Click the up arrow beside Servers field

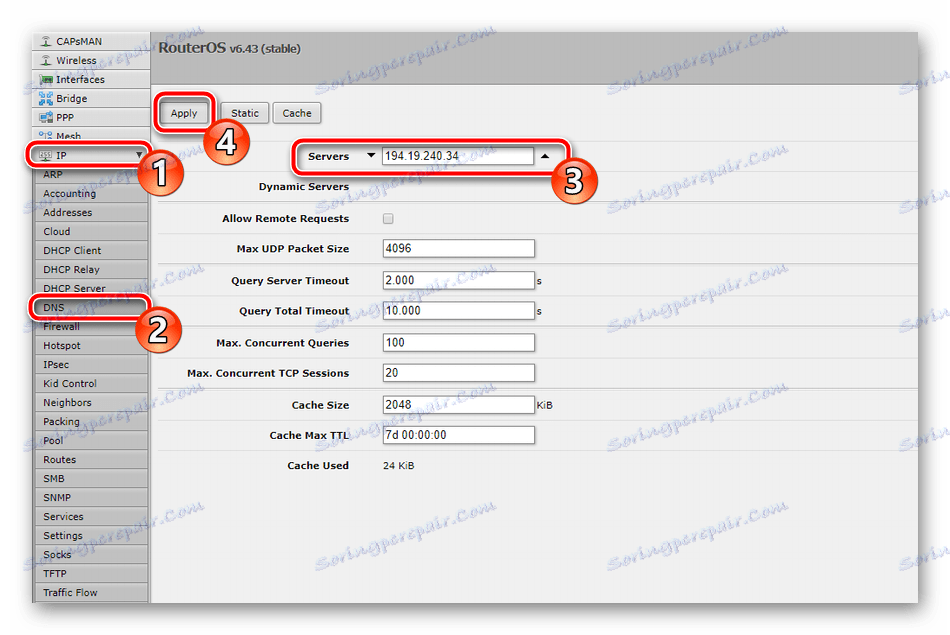[x=545, y=156]
